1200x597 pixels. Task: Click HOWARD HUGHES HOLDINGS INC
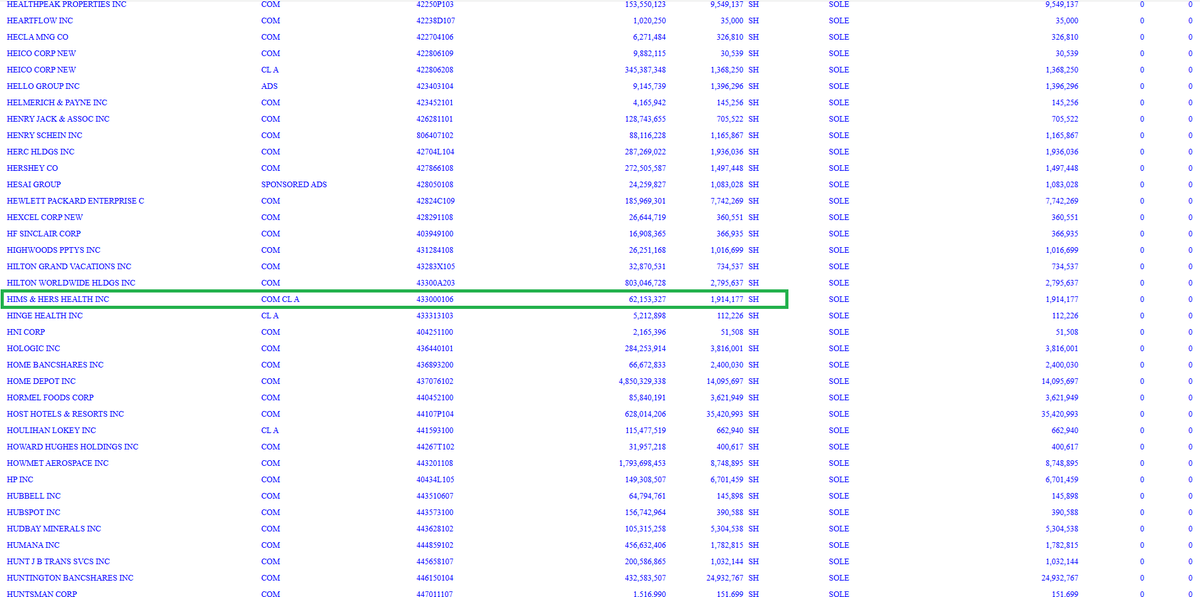click(x=72, y=447)
